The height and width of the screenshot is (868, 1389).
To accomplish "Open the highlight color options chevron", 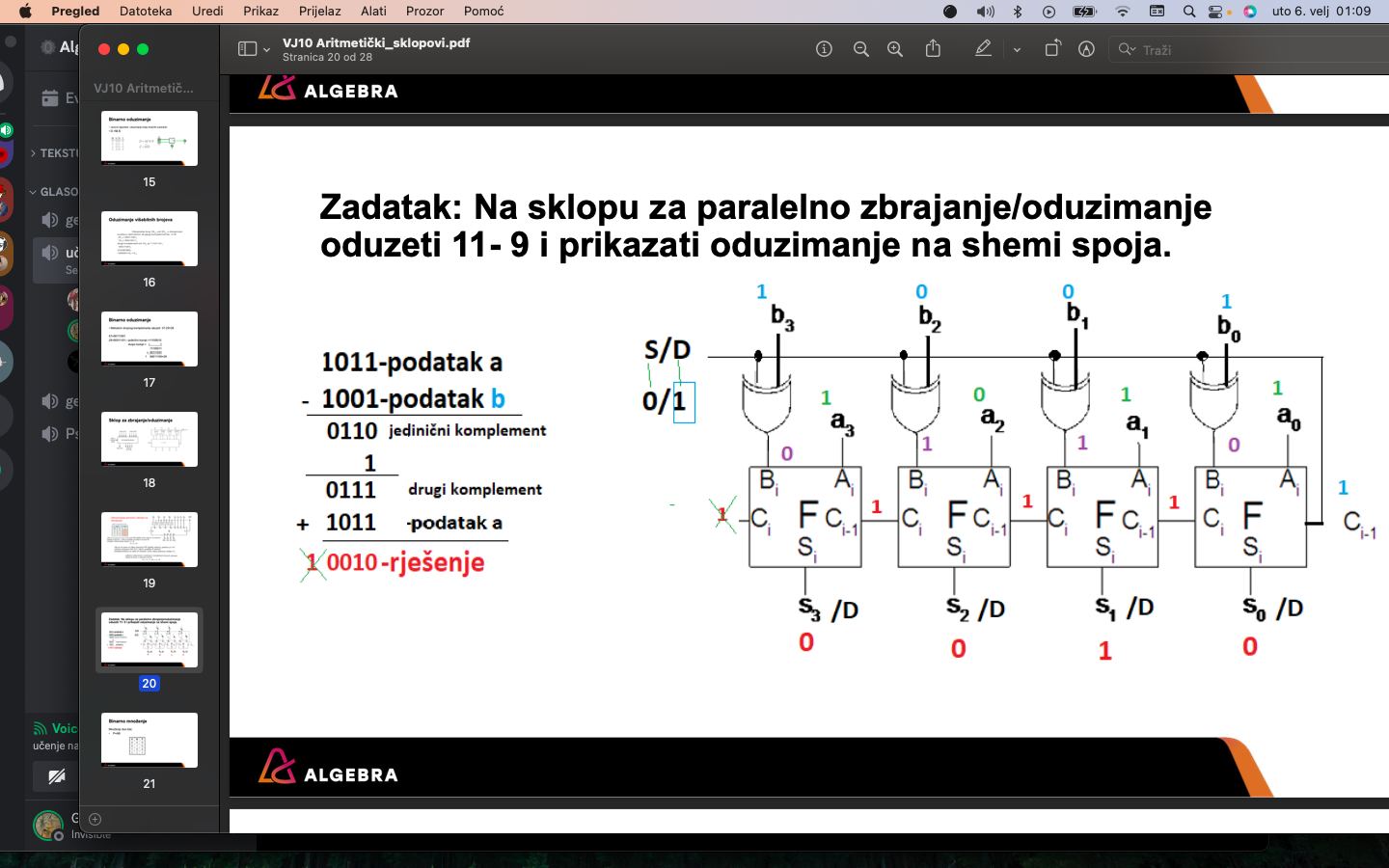I will [x=1017, y=49].
